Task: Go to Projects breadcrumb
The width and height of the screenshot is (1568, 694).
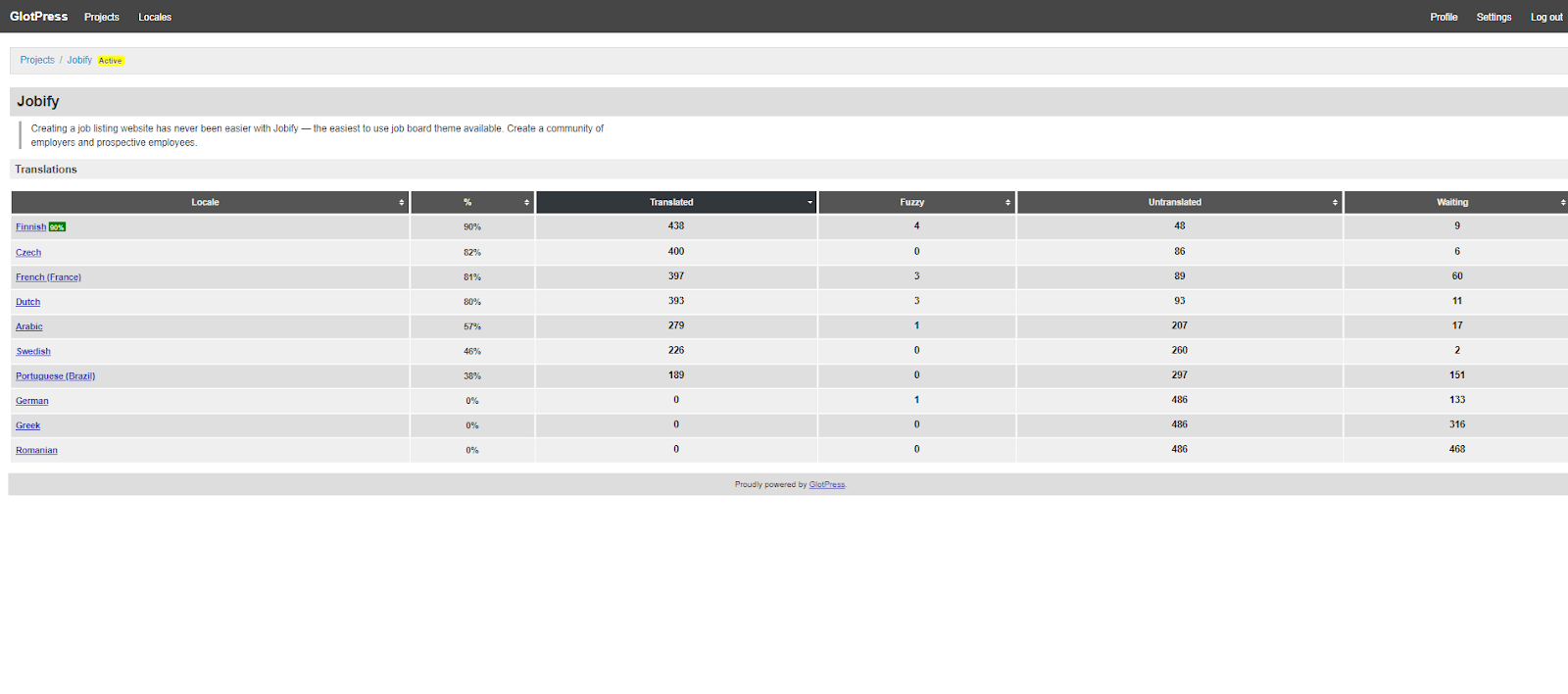Action: tap(37, 60)
